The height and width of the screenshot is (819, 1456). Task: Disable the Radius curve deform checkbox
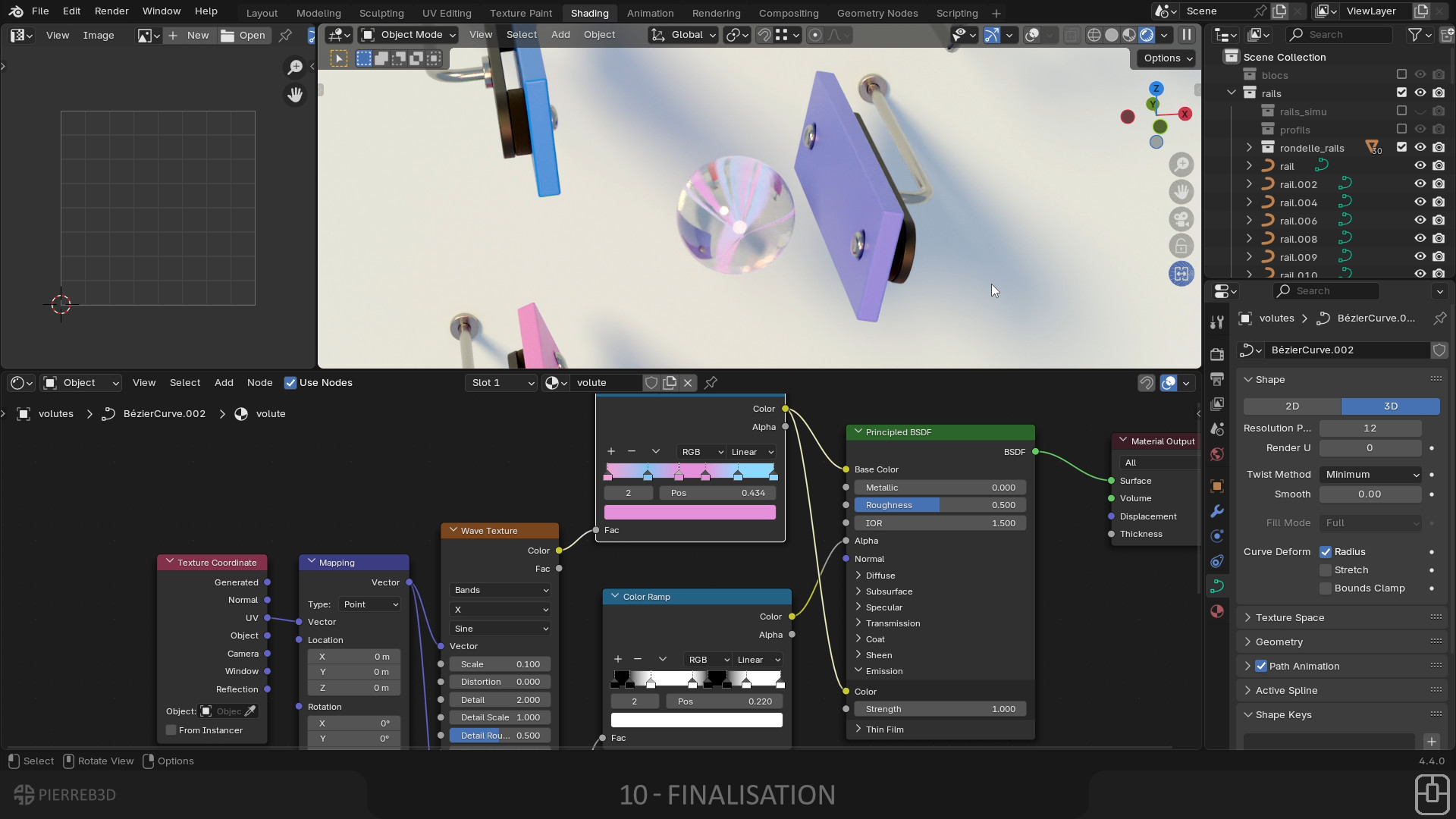tap(1326, 552)
